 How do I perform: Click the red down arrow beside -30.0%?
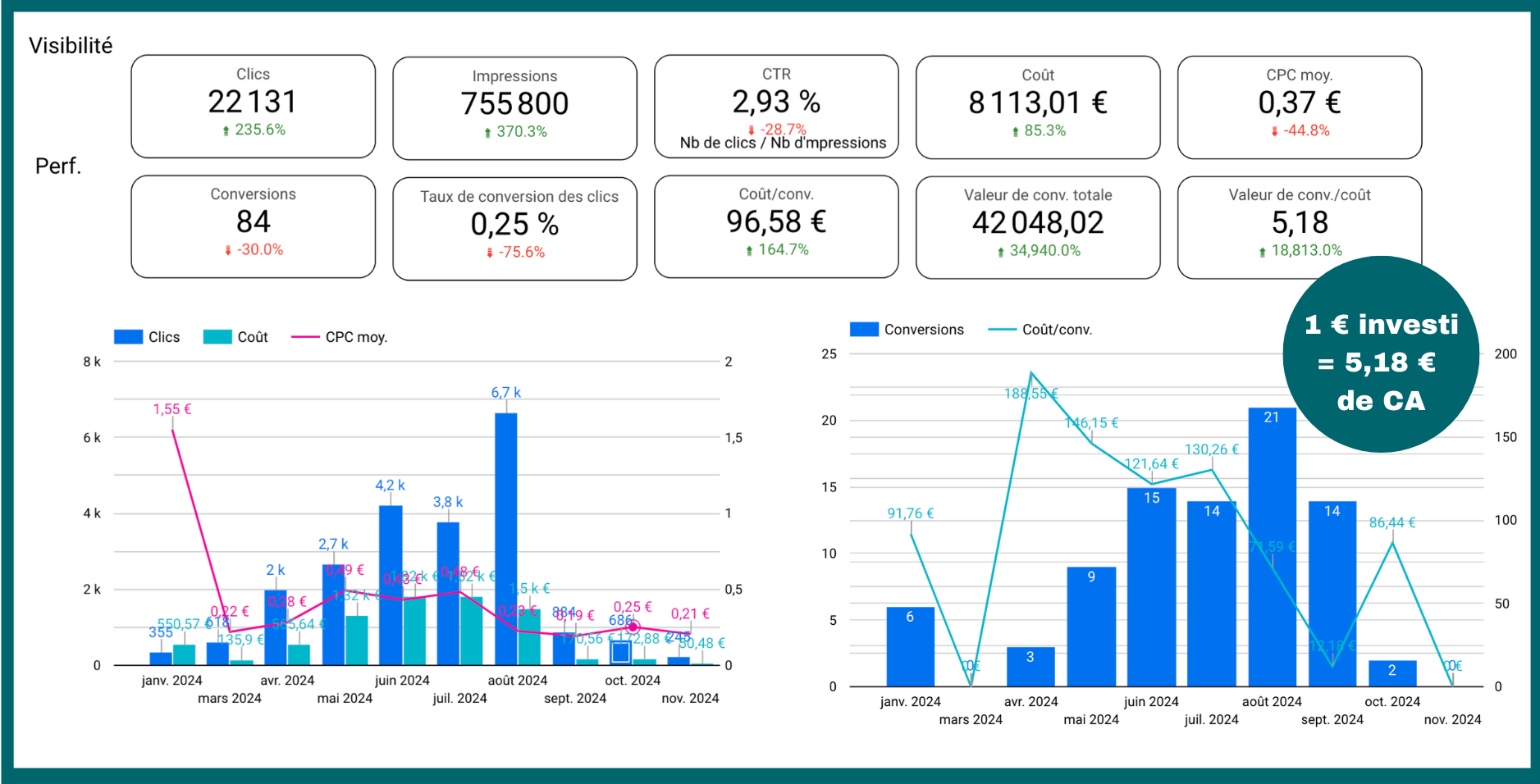[228, 250]
